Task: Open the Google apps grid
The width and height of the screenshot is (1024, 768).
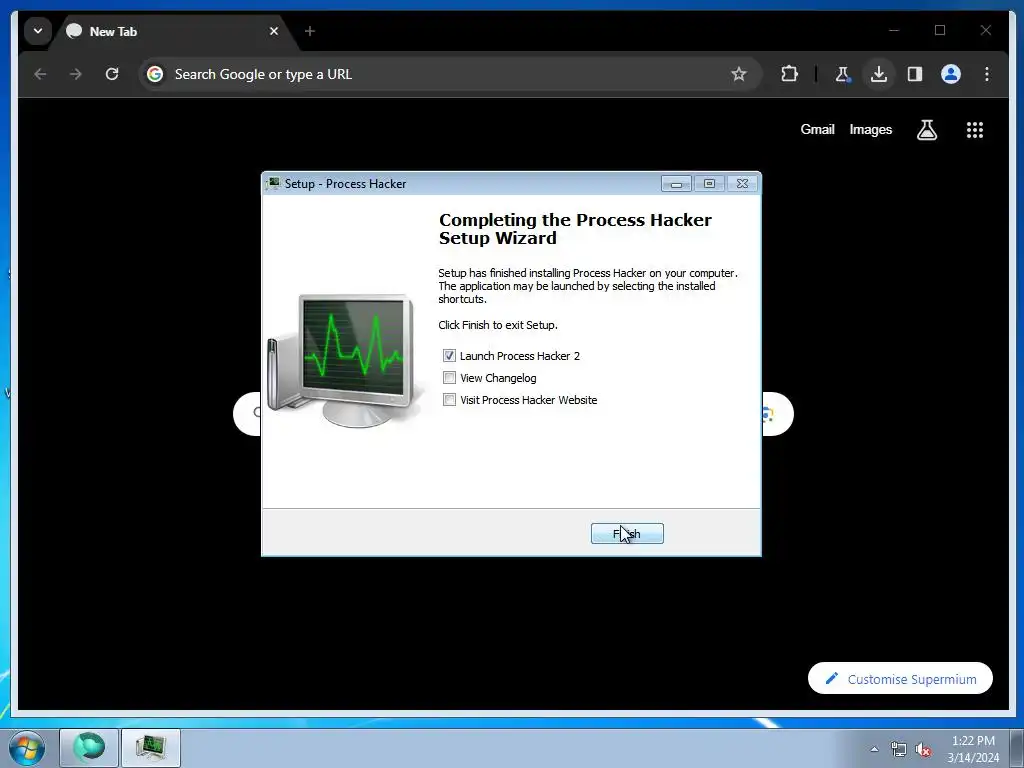Action: (975, 130)
